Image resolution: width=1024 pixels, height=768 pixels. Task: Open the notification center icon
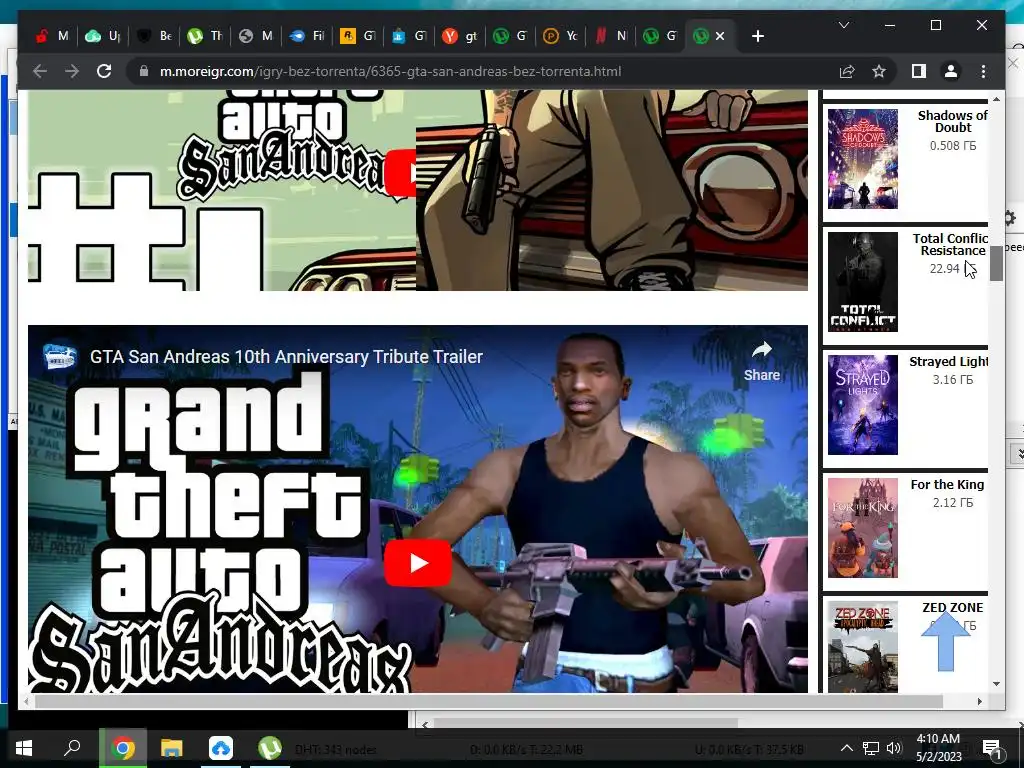(992, 748)
